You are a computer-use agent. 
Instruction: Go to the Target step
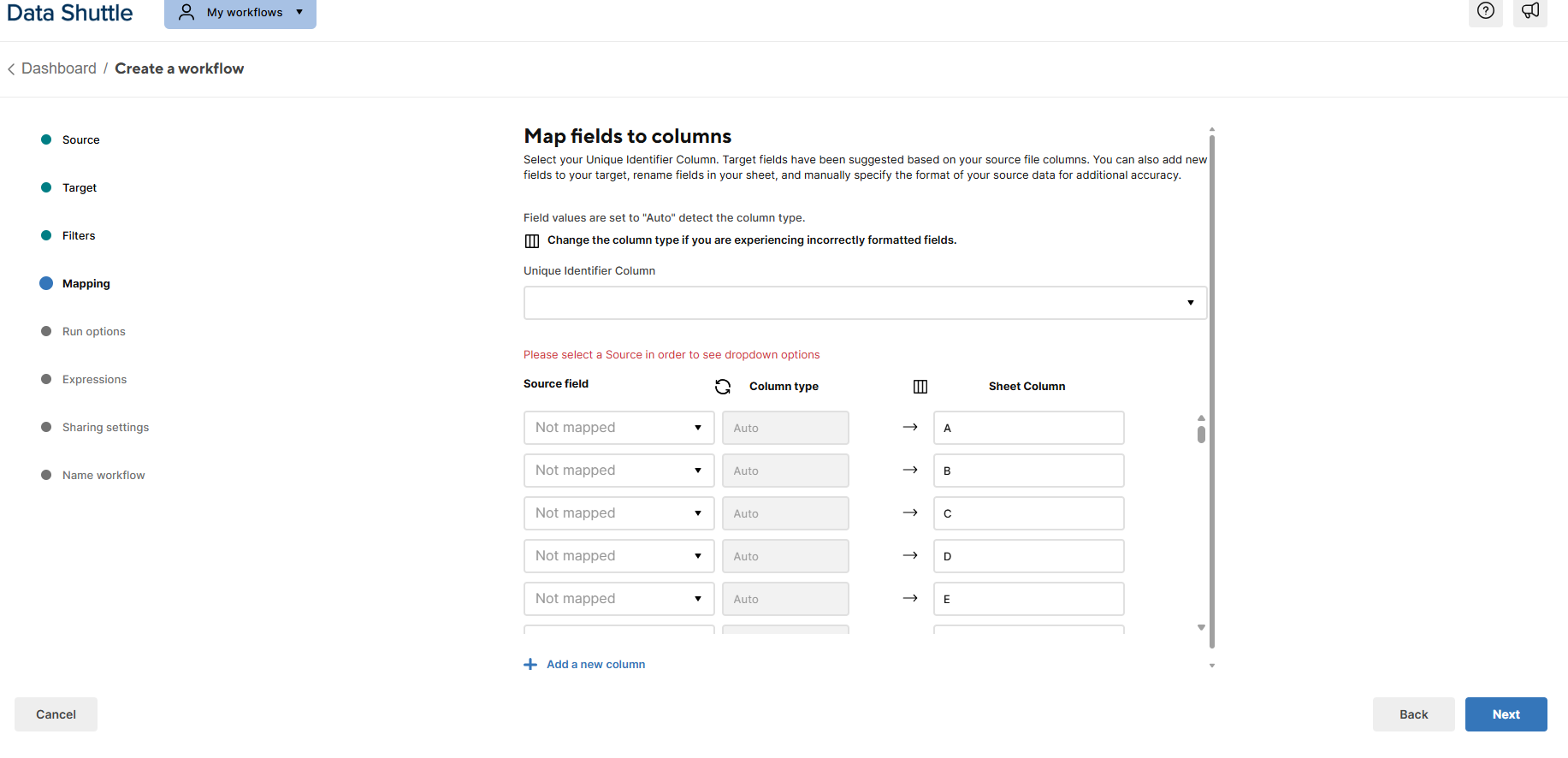click(x=79, y=188)
